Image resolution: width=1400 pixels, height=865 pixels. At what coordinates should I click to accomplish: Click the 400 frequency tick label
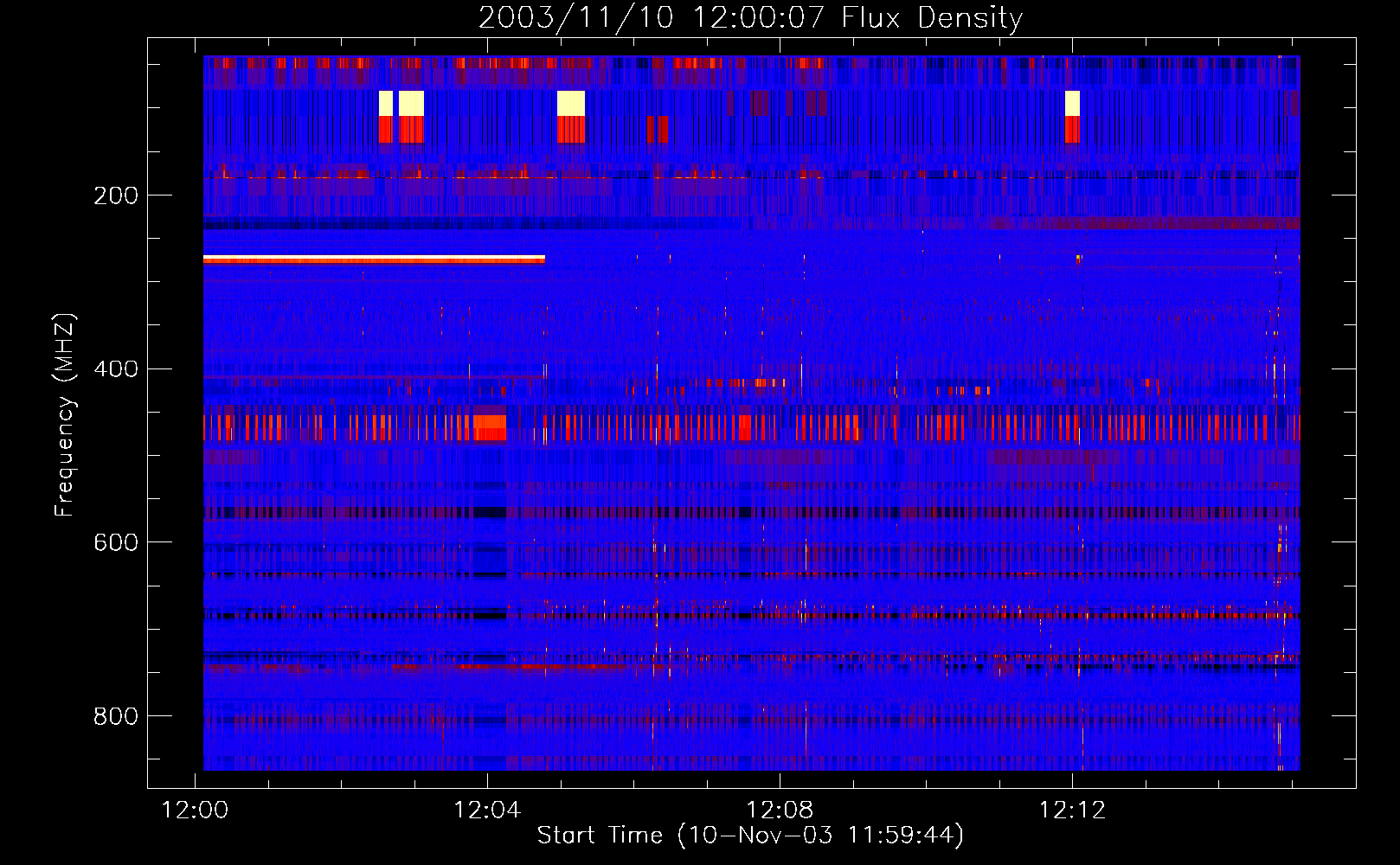(116, 369)
